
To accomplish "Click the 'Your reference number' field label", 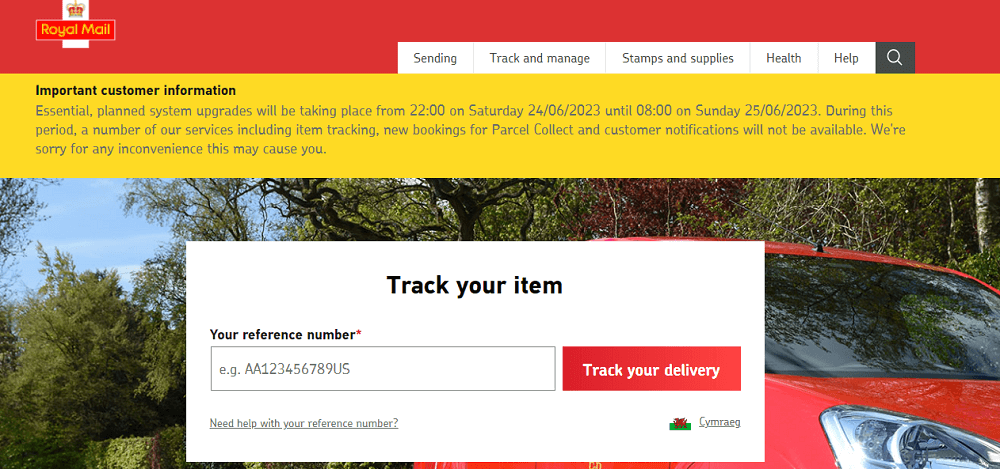I will [285, 334].
